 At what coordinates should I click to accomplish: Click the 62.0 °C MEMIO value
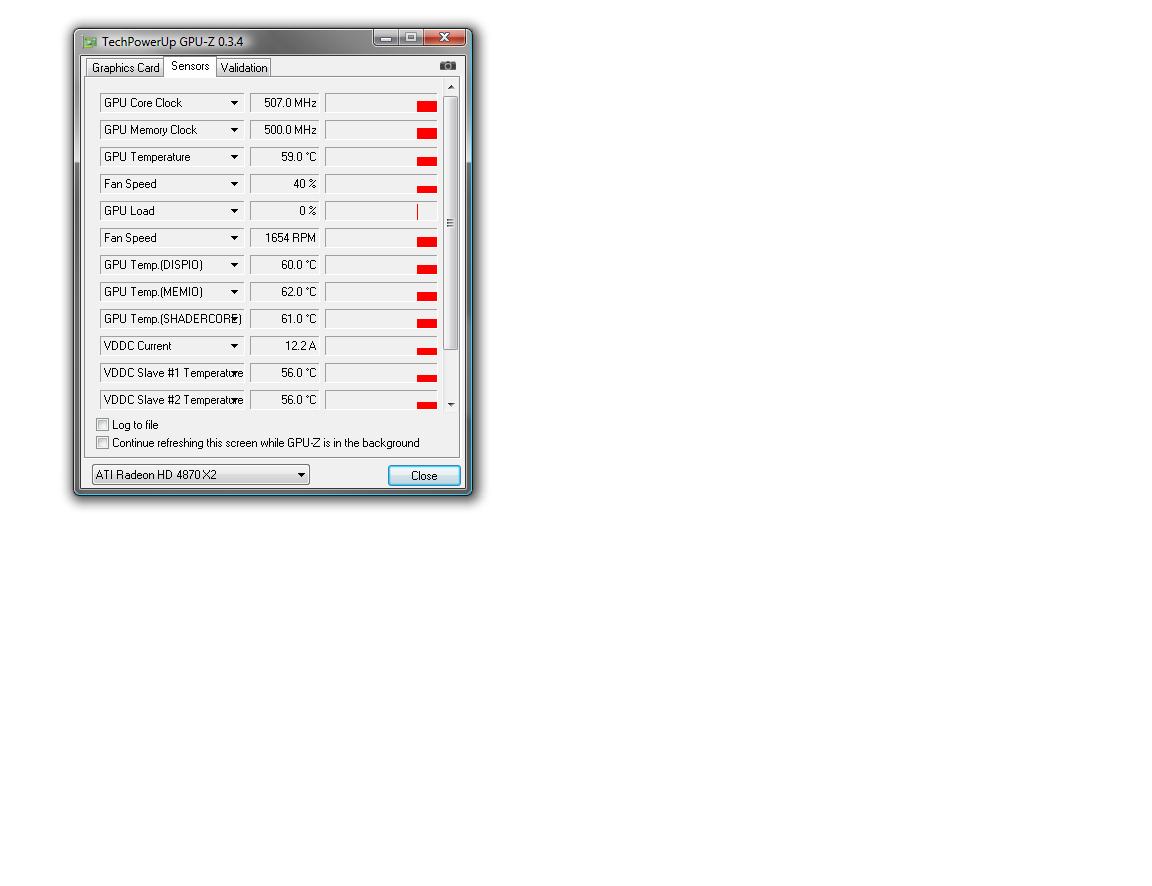click(284, 292)
